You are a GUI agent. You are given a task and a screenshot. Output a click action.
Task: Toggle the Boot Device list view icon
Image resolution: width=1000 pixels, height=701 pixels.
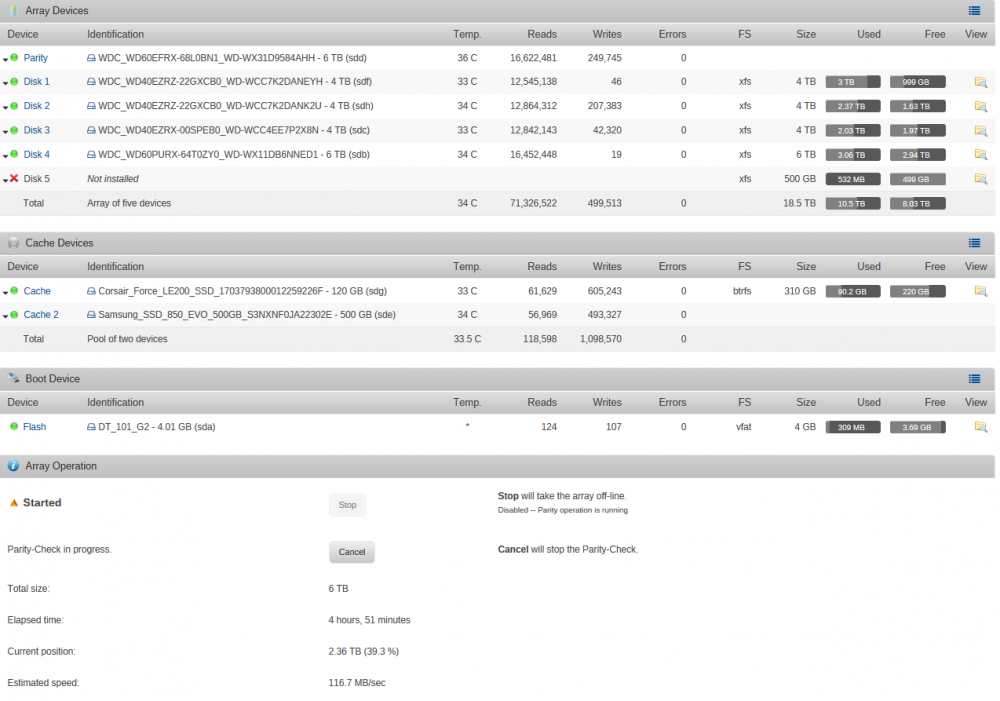[x=974, y=378]
